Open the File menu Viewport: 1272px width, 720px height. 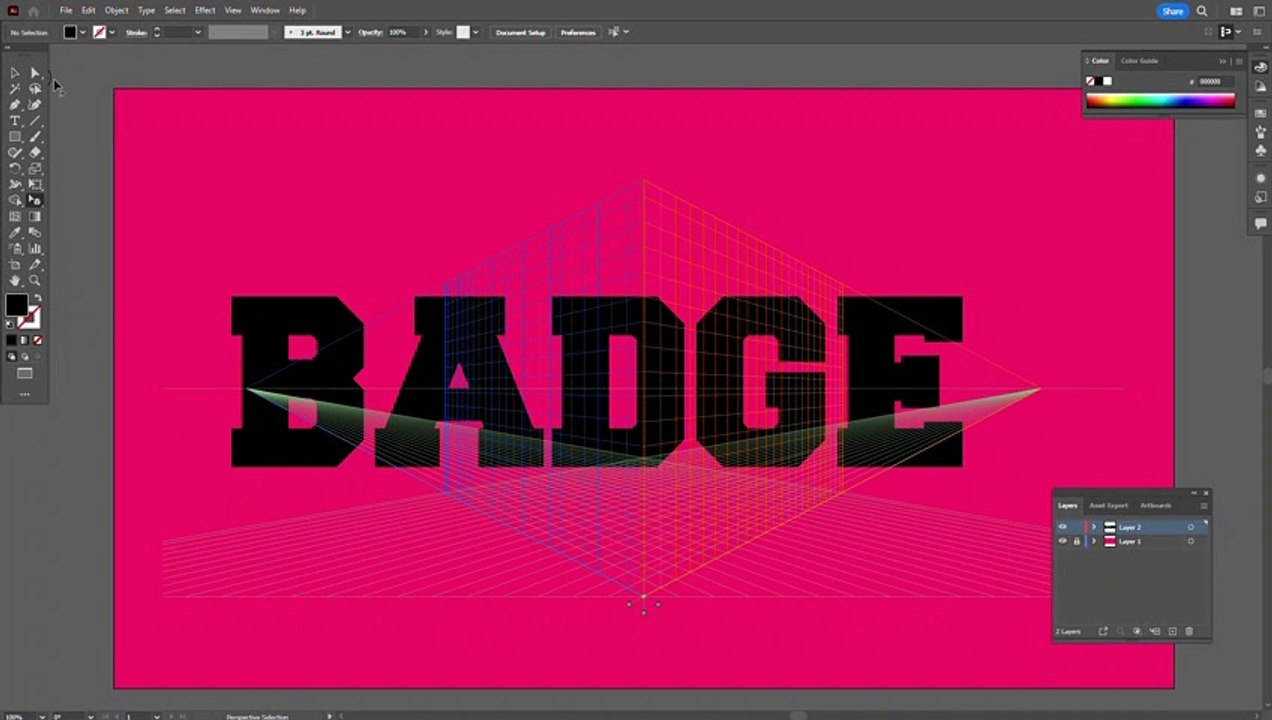point(66,10)
